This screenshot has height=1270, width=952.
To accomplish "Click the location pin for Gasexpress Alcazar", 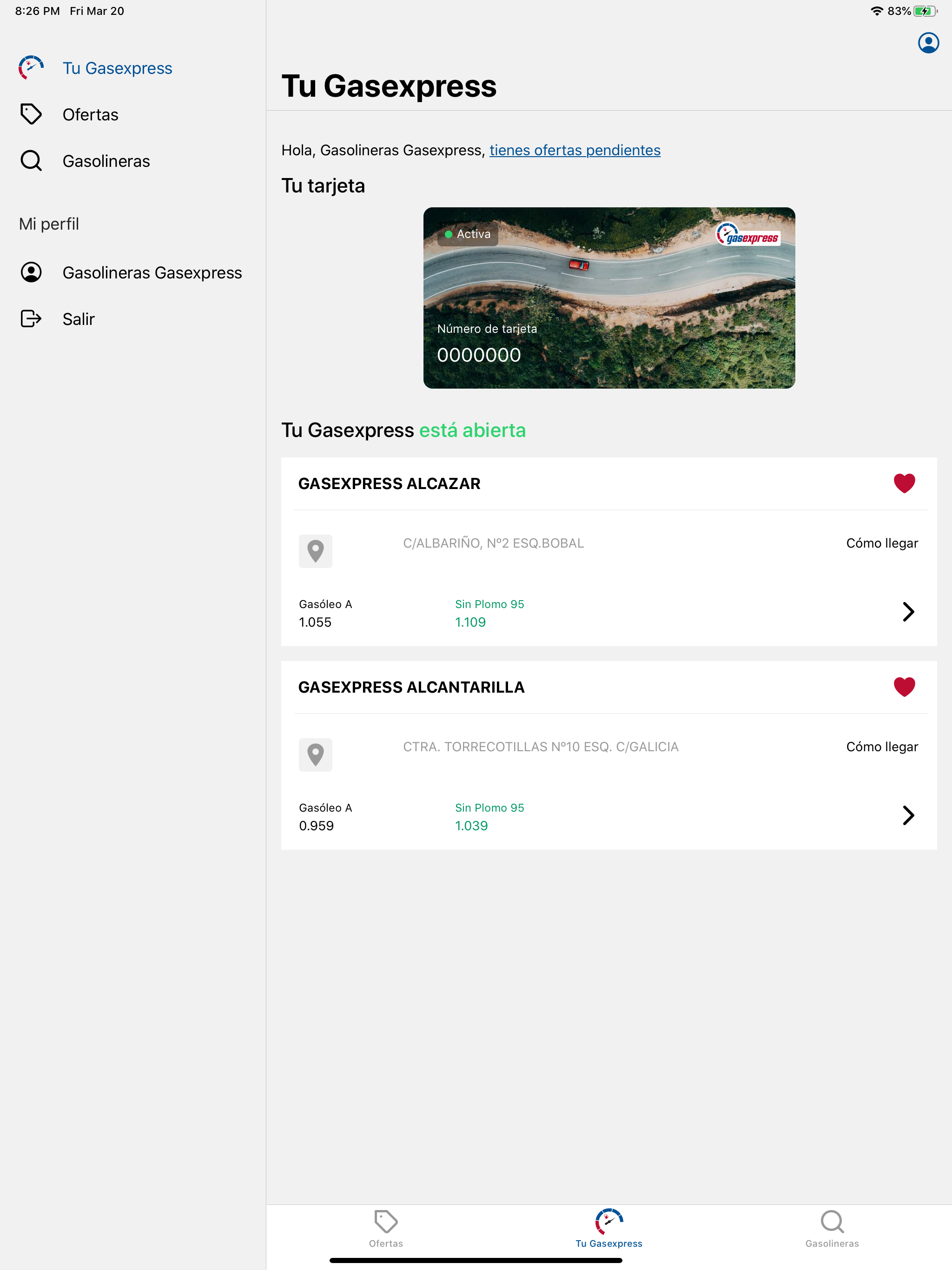I will [x=315, y=551].
